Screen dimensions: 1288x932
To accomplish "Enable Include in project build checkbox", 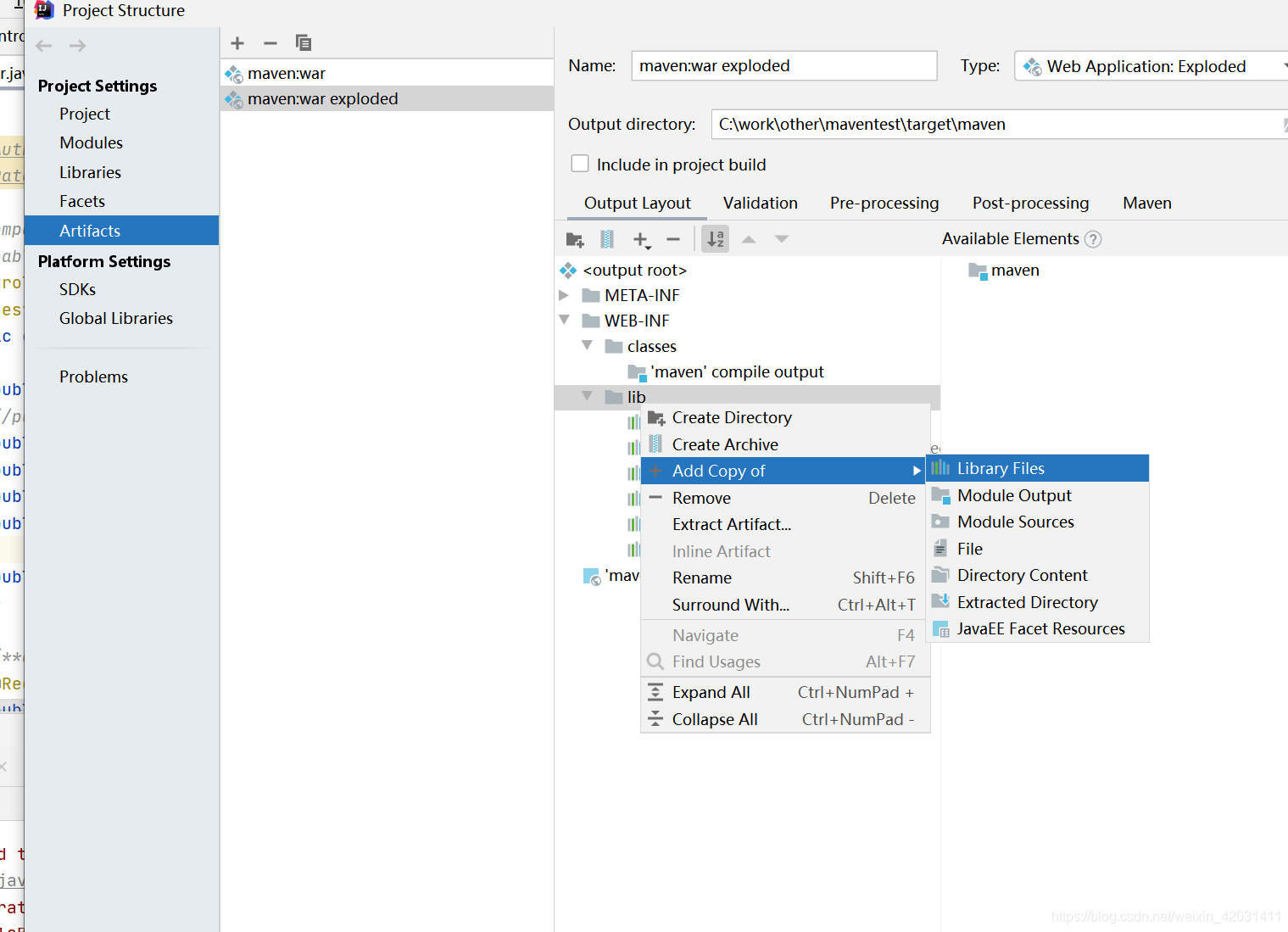I will (x=580, y=164).
